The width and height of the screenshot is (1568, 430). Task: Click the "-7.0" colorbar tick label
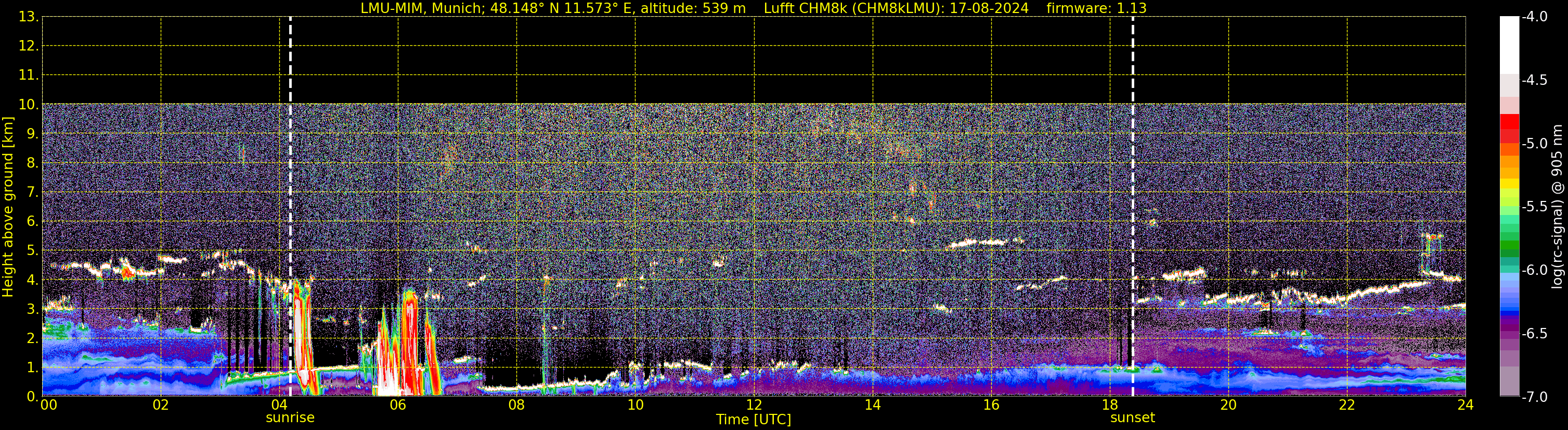point(1534,397)
